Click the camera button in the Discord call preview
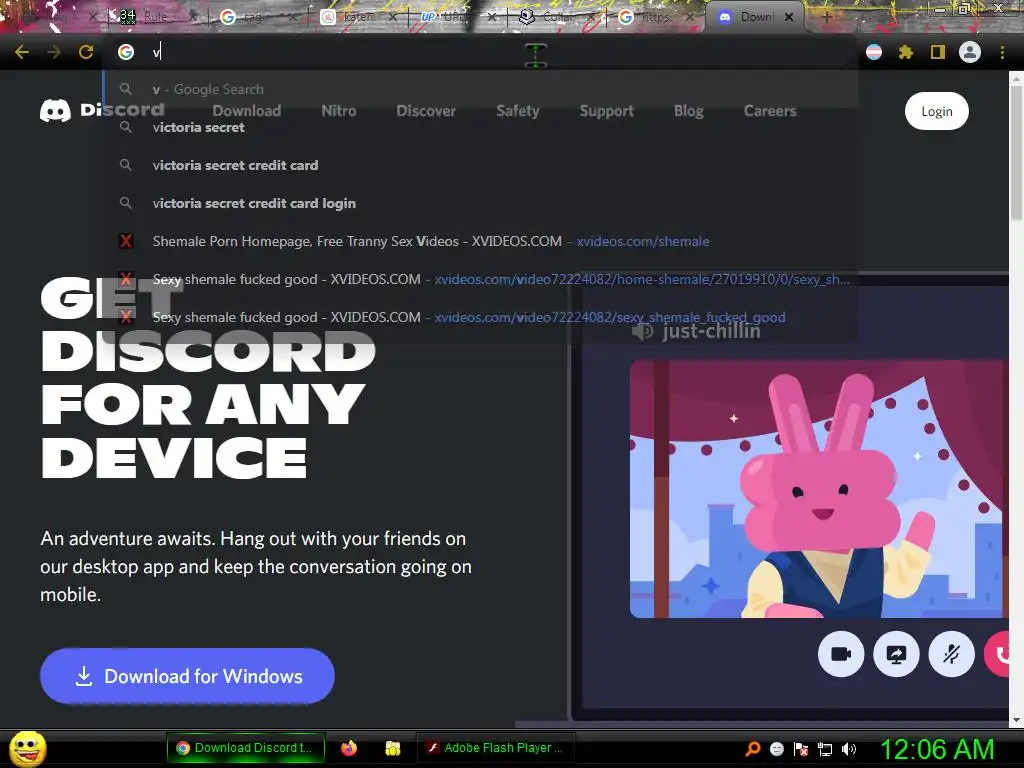Screen dimensions: 1024x768 (841, 654)
